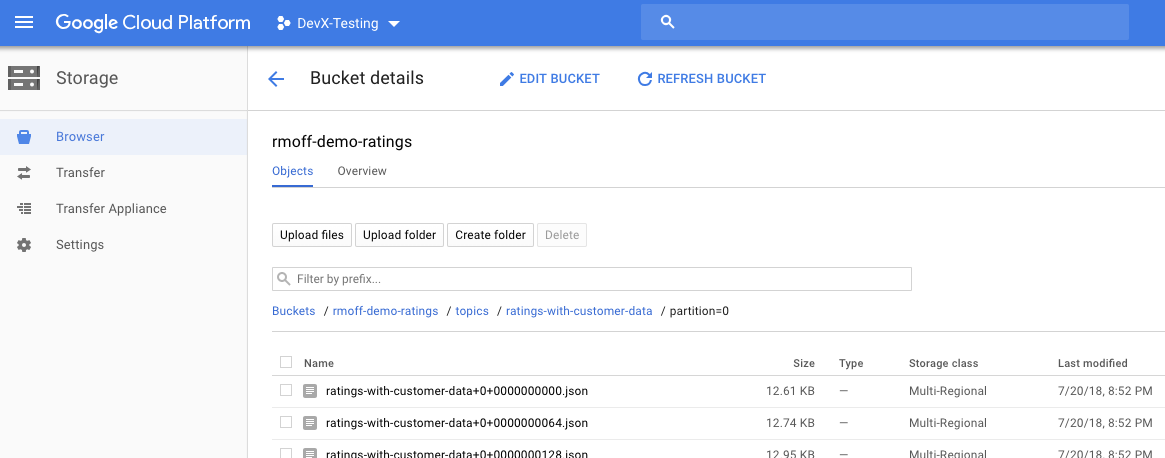Switch to the Objects tab
Viewport: 1165px width, 458px height.
click(293, 171)
